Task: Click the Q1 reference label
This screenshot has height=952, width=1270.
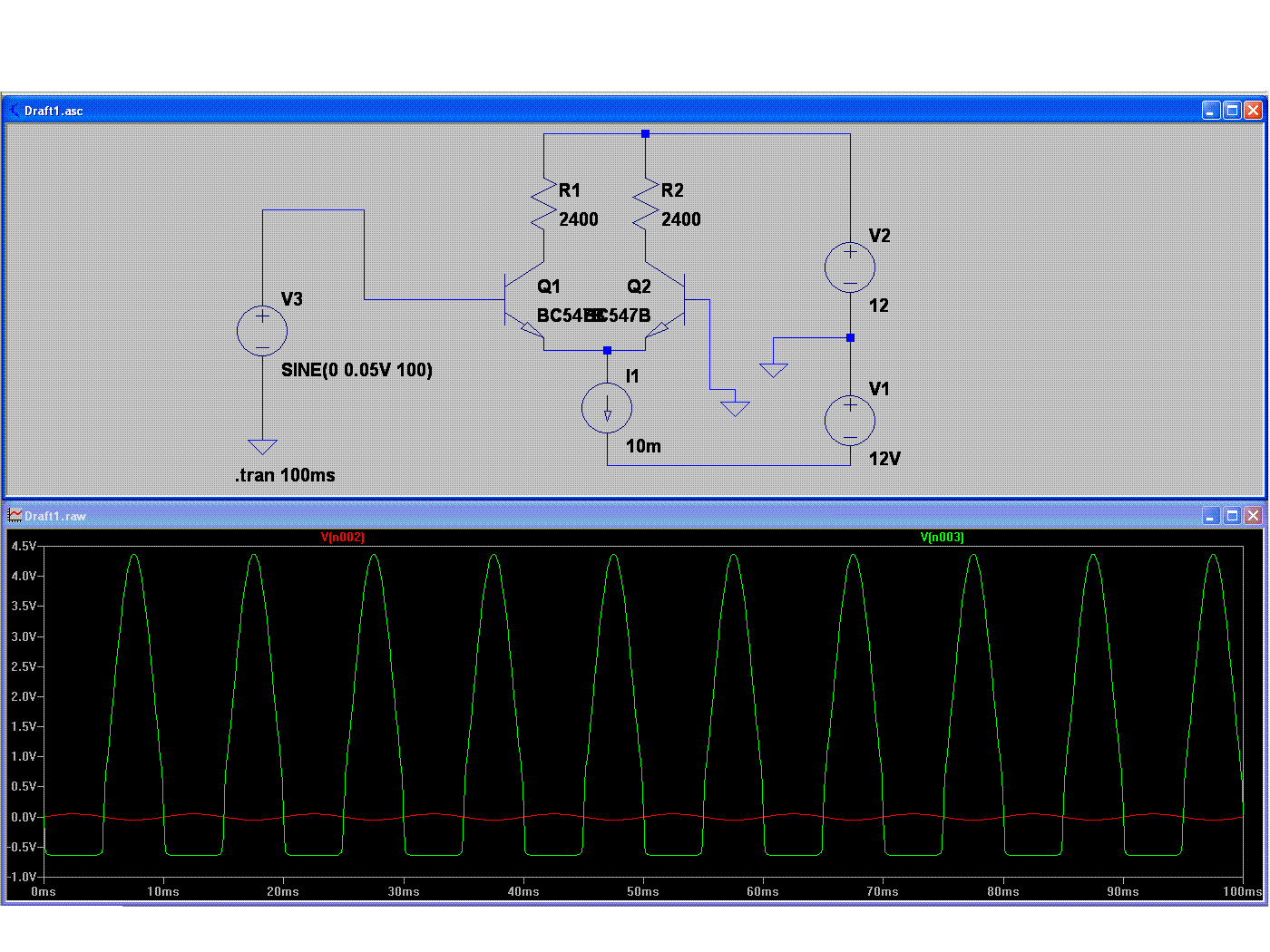Action: [x=549, y=287]
